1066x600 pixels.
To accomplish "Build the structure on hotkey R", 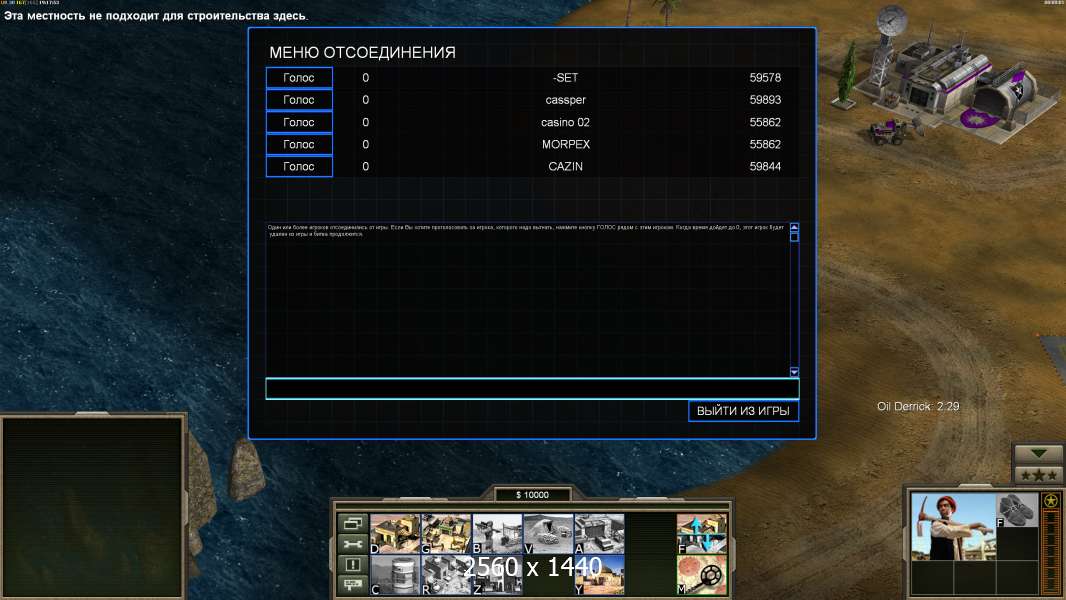I will [446, 576].
